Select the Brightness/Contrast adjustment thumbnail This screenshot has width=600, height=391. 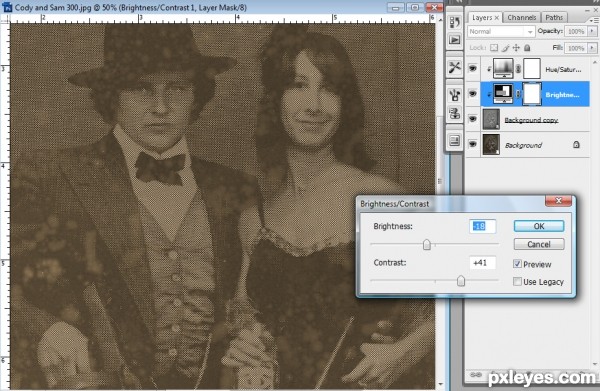[x=503, y=94]
